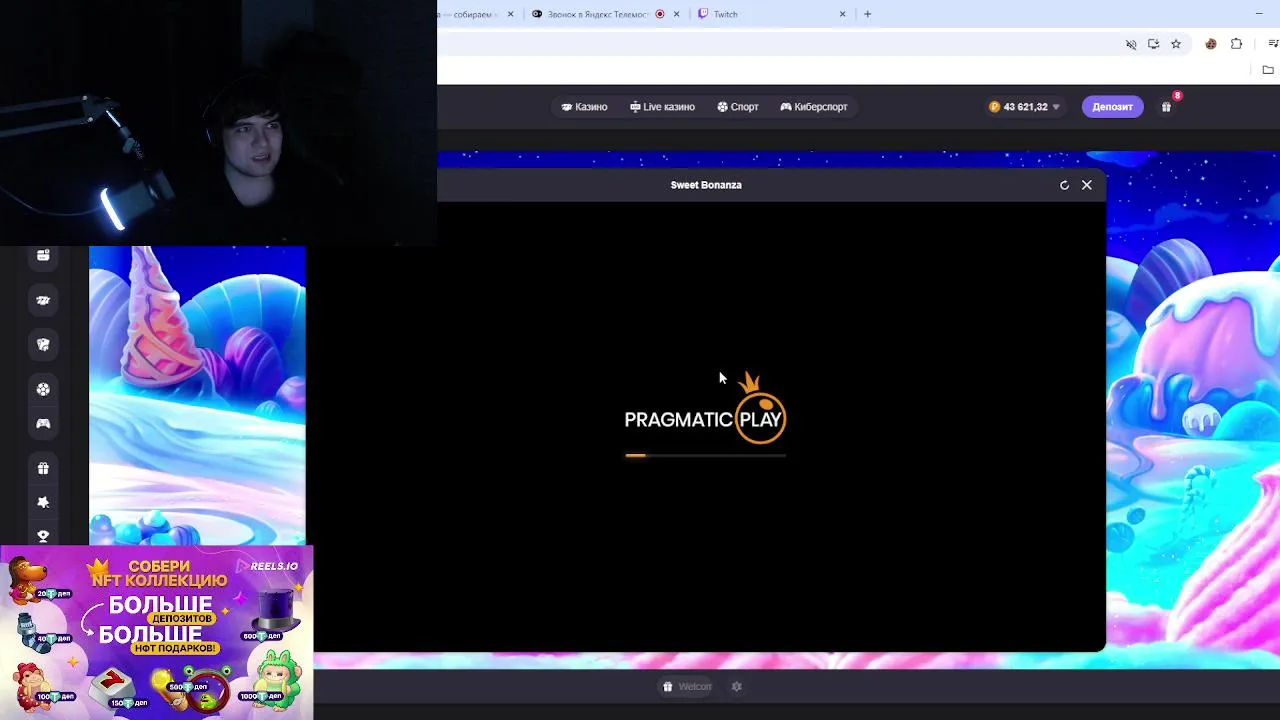Open the Live казино section
This screenshot has height=720, width=1280.
(662, 107)
